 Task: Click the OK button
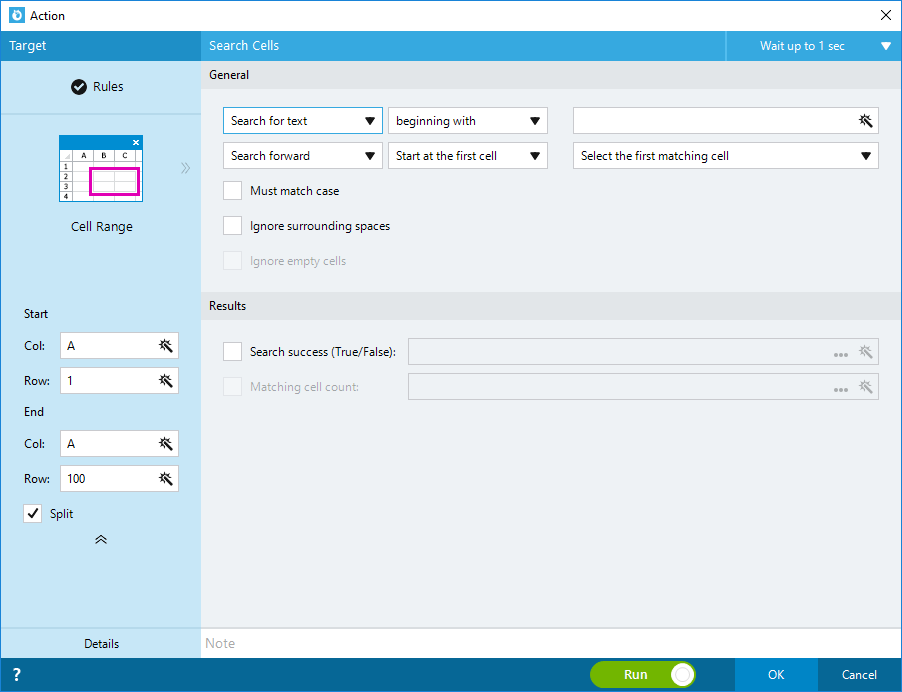(x=776, y=675)
